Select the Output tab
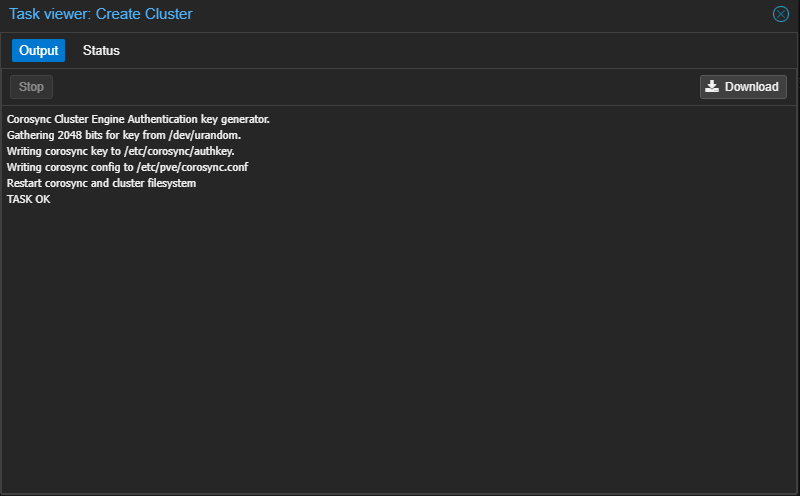 39,51
